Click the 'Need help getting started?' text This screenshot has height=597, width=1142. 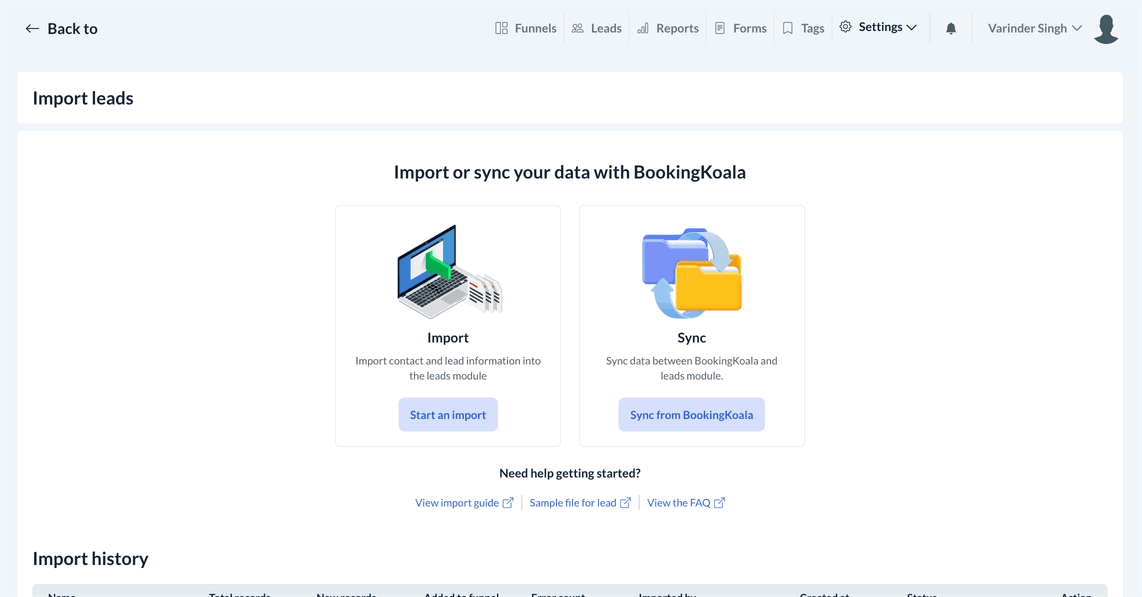click(x=570, y=473)
